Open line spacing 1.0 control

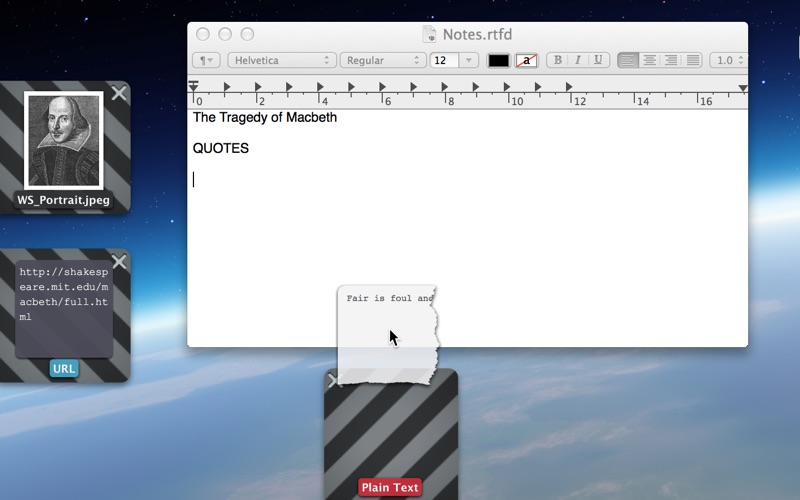tap(729, 60)
